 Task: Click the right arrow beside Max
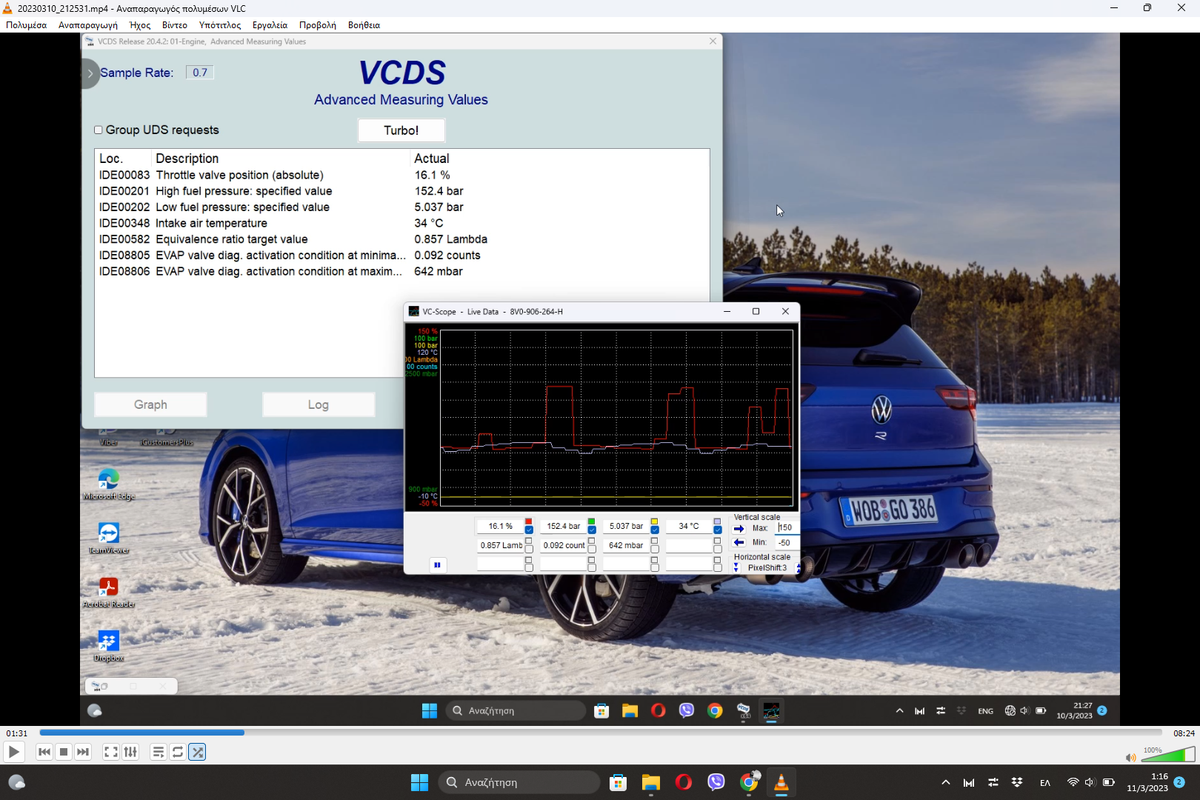coord(739,529)
